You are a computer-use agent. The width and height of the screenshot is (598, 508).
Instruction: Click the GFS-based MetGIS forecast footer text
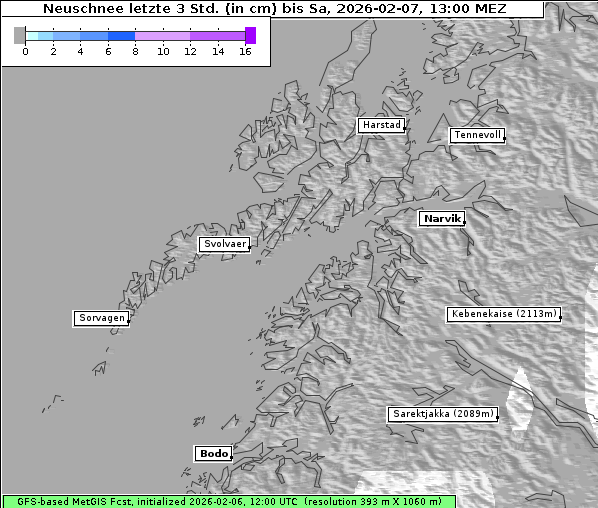[229, 502]
